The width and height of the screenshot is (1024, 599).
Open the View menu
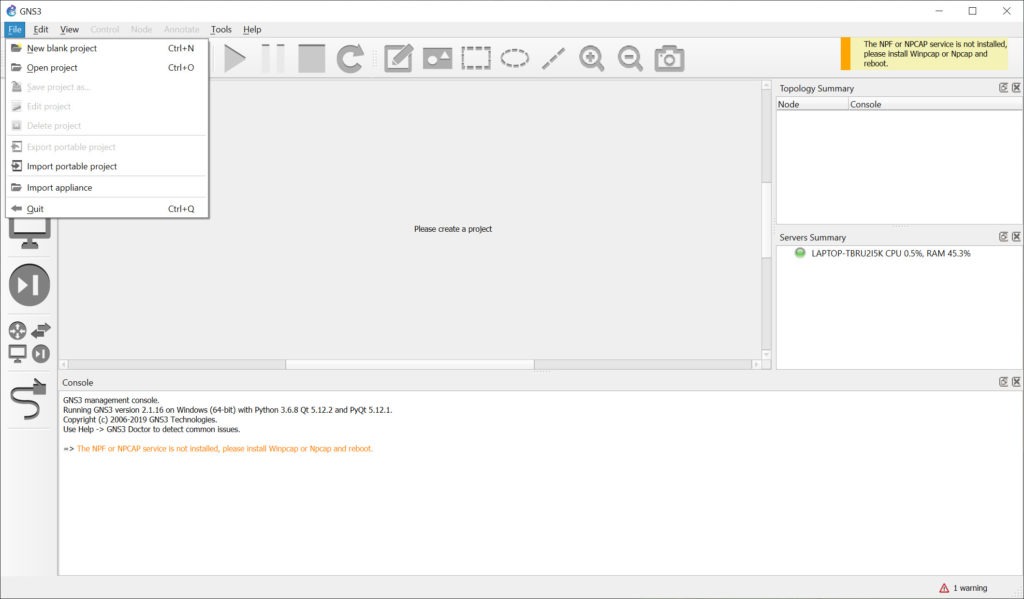pos(69,29)
